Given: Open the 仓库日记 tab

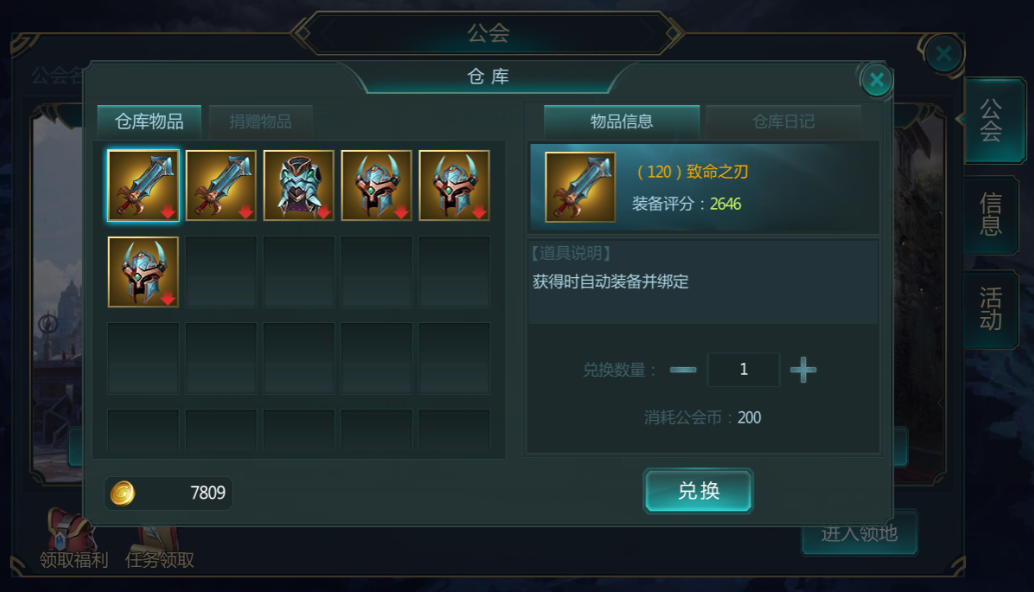Looking at the screenshot, I should pyautogui.click(x=783, y=121).
